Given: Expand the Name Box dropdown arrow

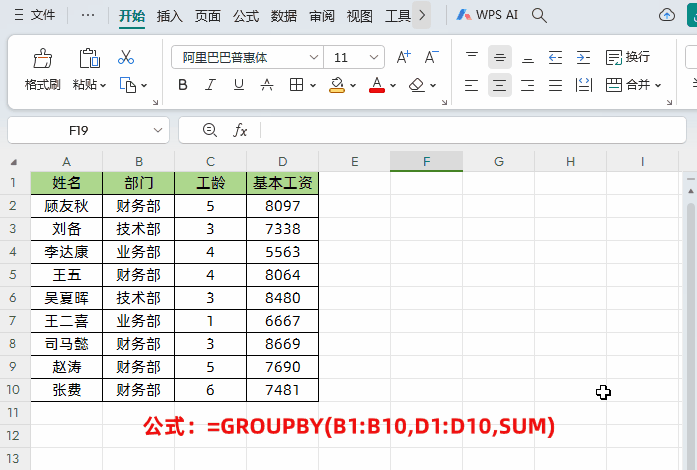Looking at the screenshot, I should click(x=159, y=130).
